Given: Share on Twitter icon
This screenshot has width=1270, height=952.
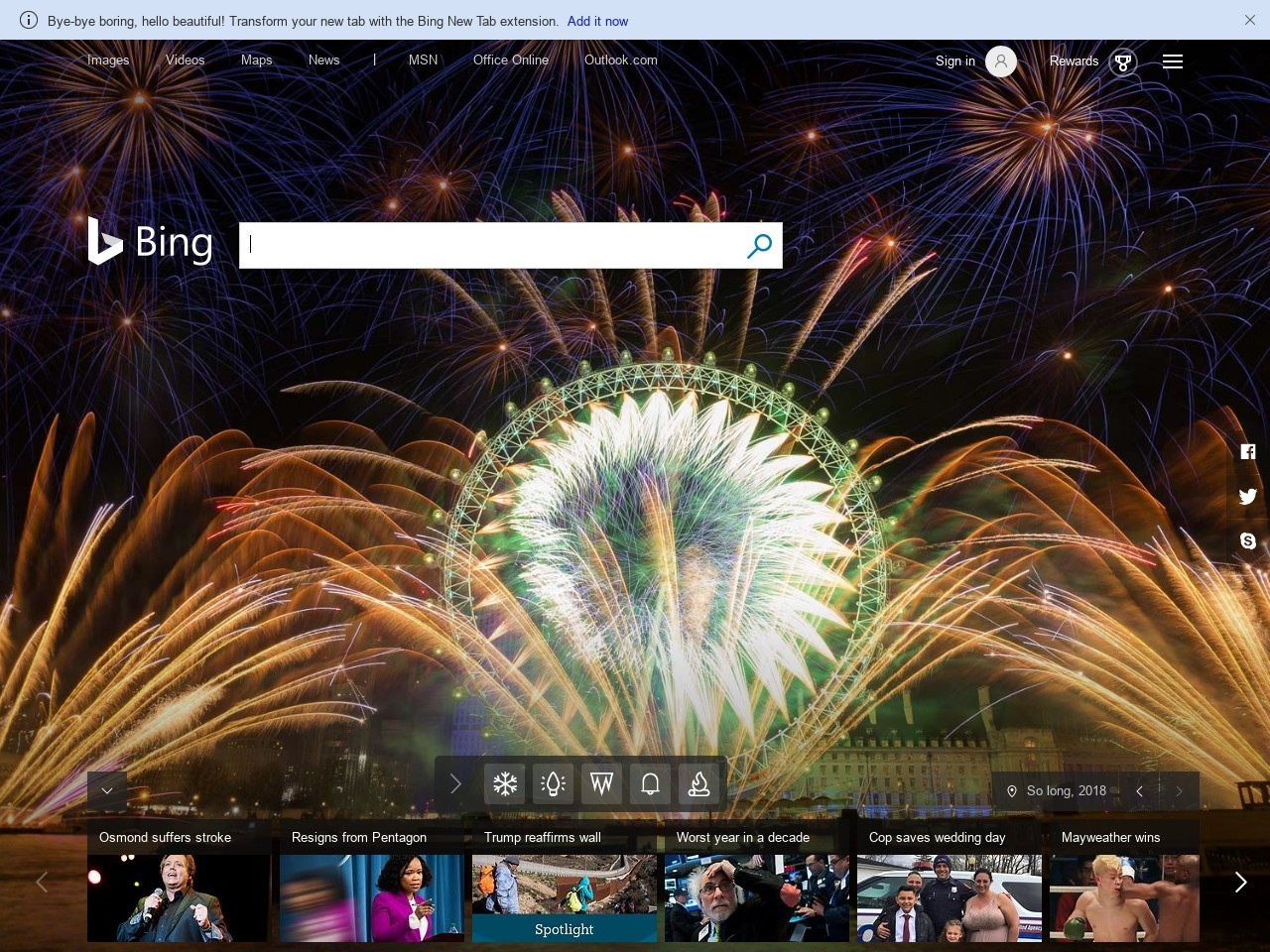Looking at the screenshot, I should click(1248, 496).
